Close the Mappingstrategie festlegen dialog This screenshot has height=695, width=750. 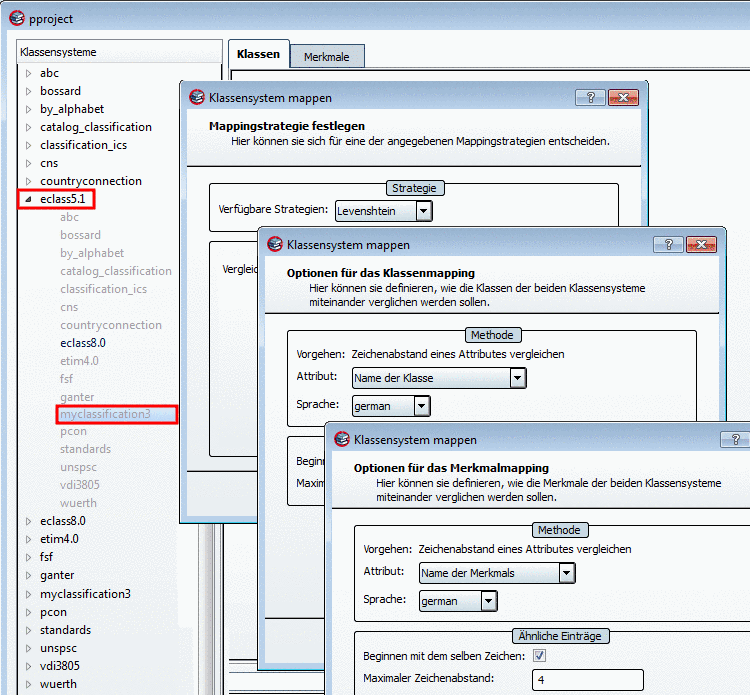[623, 98]
